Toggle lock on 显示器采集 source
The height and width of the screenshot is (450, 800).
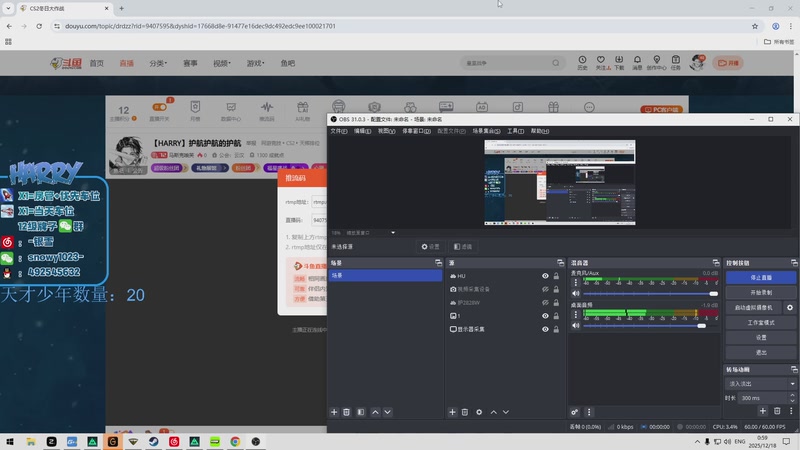pyautogui.click(x=556, y=329)
